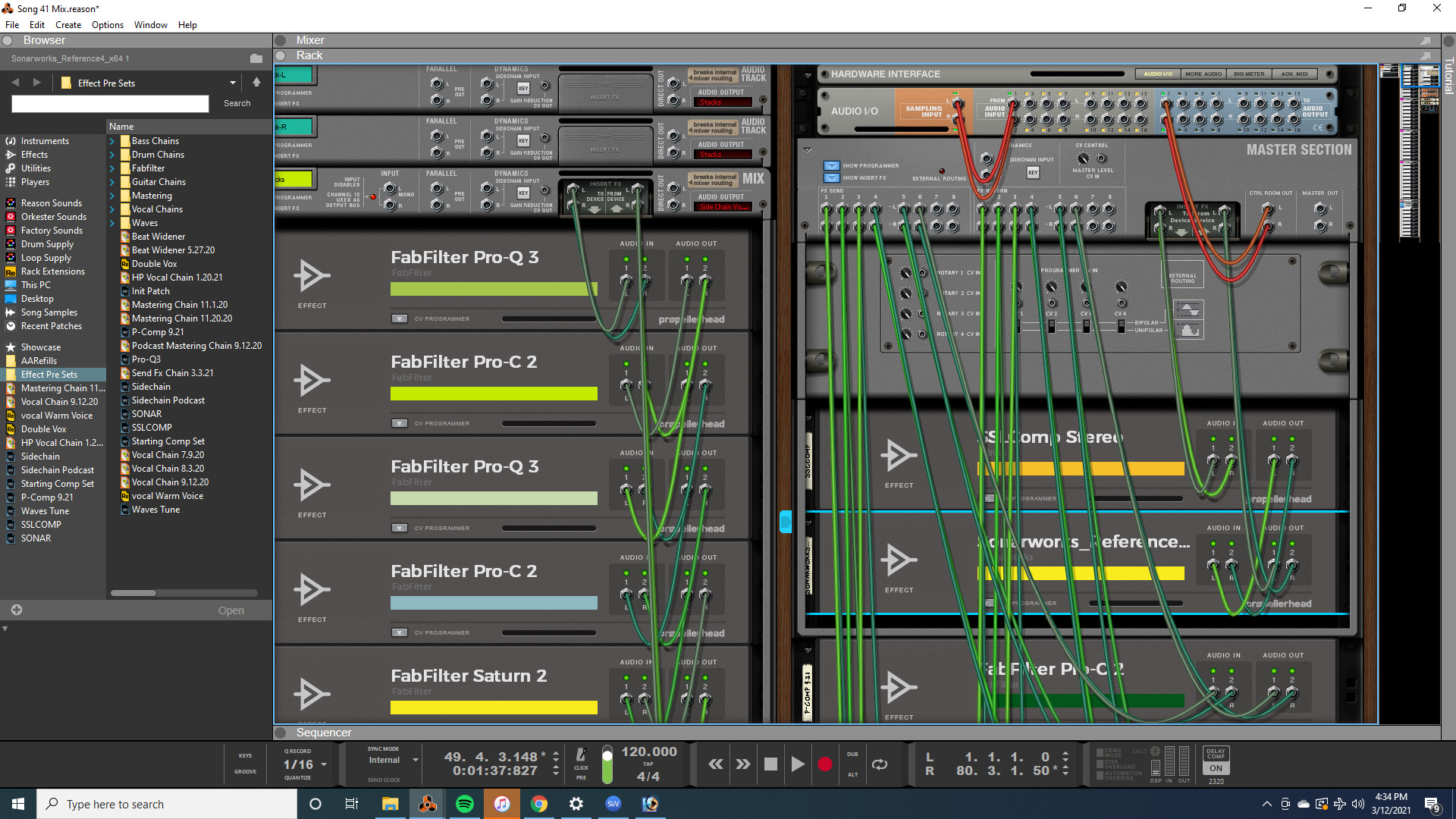This screenshot has height=819, width=1456.
Task: Click the Search button in browser
Action: point(237,104)
